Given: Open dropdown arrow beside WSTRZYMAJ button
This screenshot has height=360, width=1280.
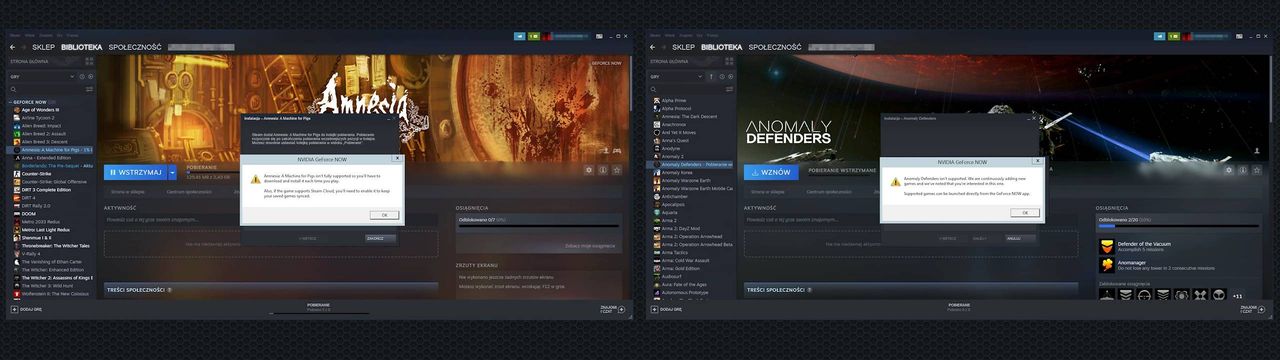Looking at the screenshot, I should click(x=172, y=172).
